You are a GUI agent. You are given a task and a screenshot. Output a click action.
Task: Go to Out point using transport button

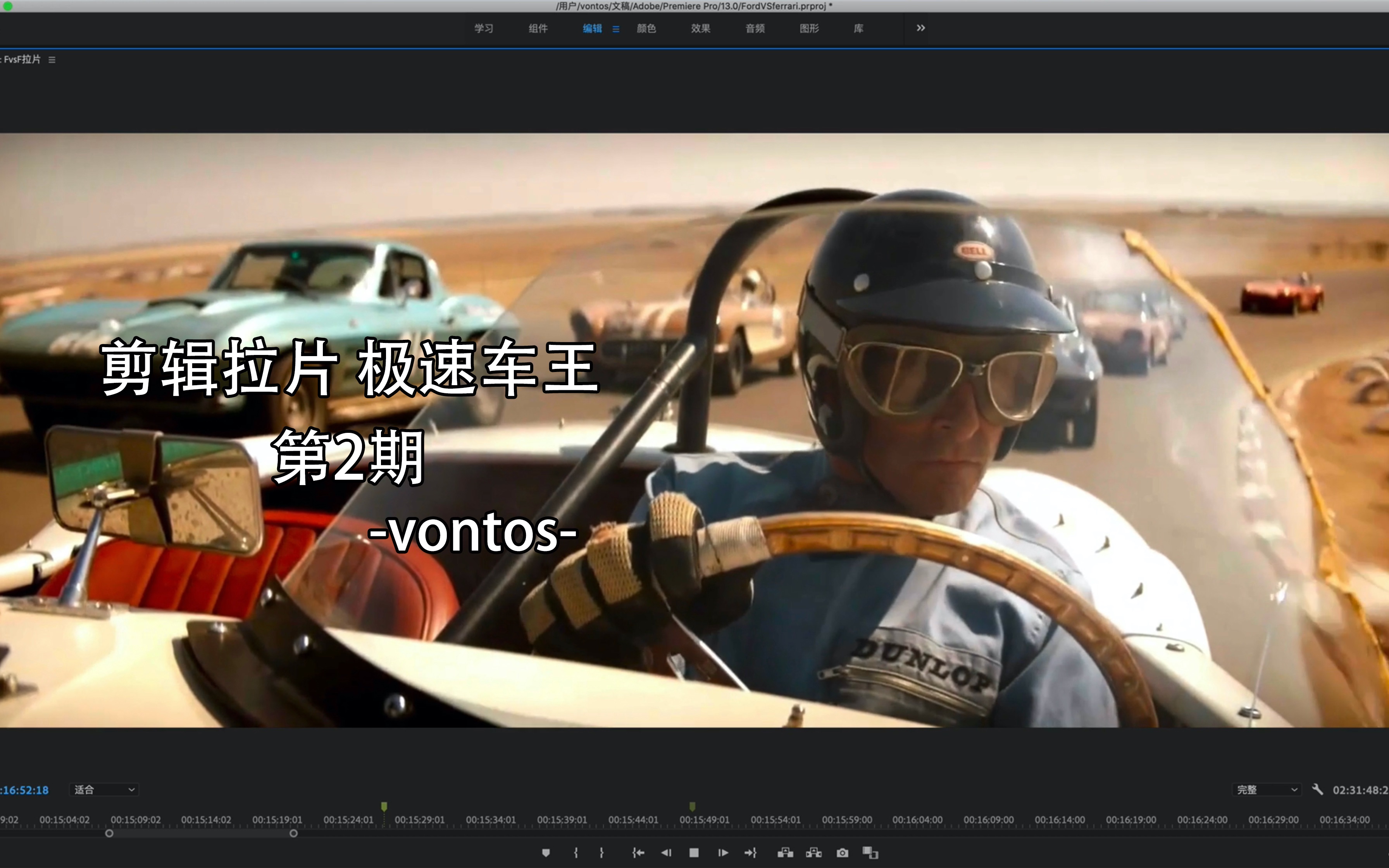[751, 852]
